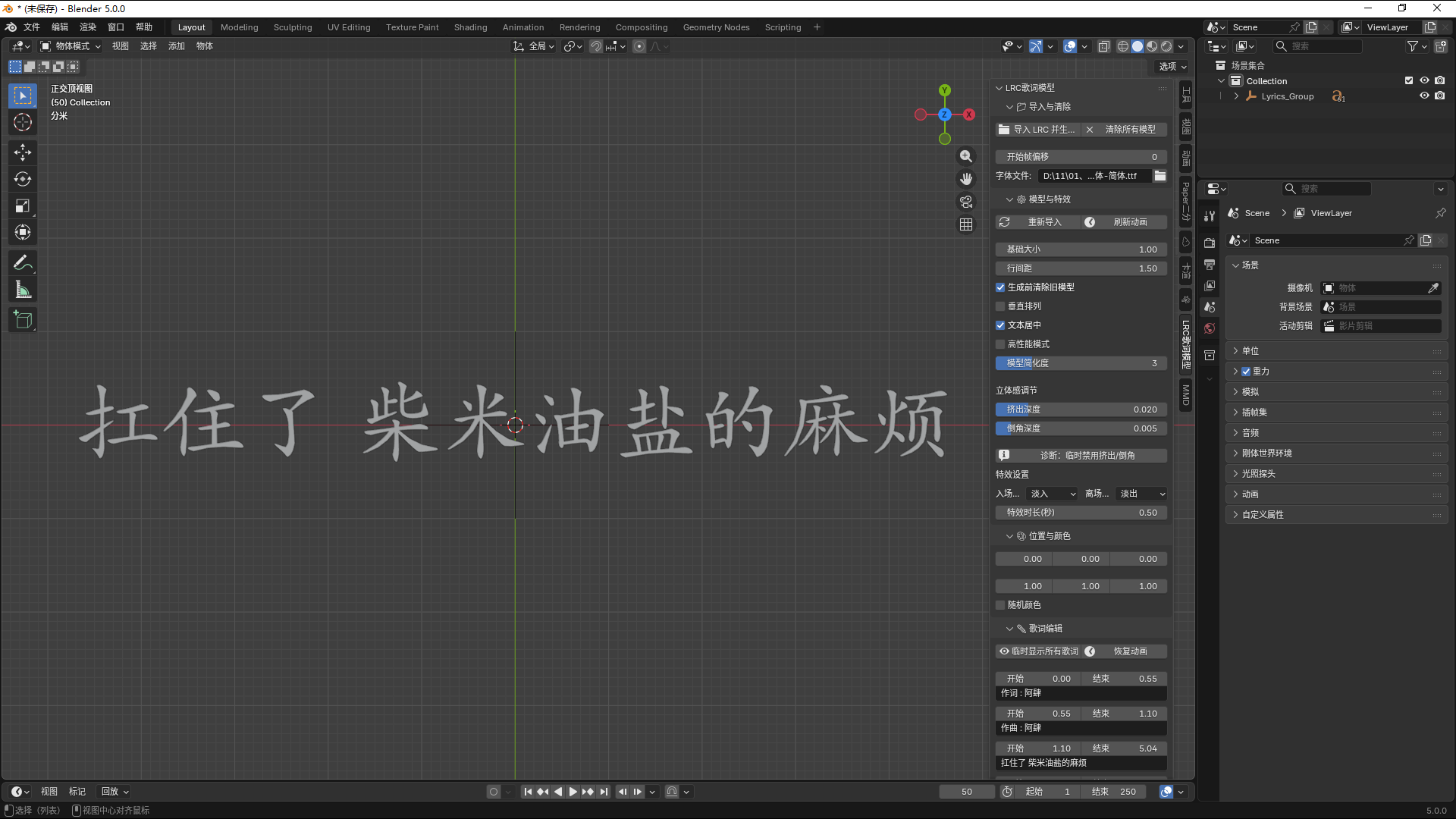Viewport: 1456px width, 819px height.
Task: Switch to wireframe viewport shading
Action: pos(1123,46)
